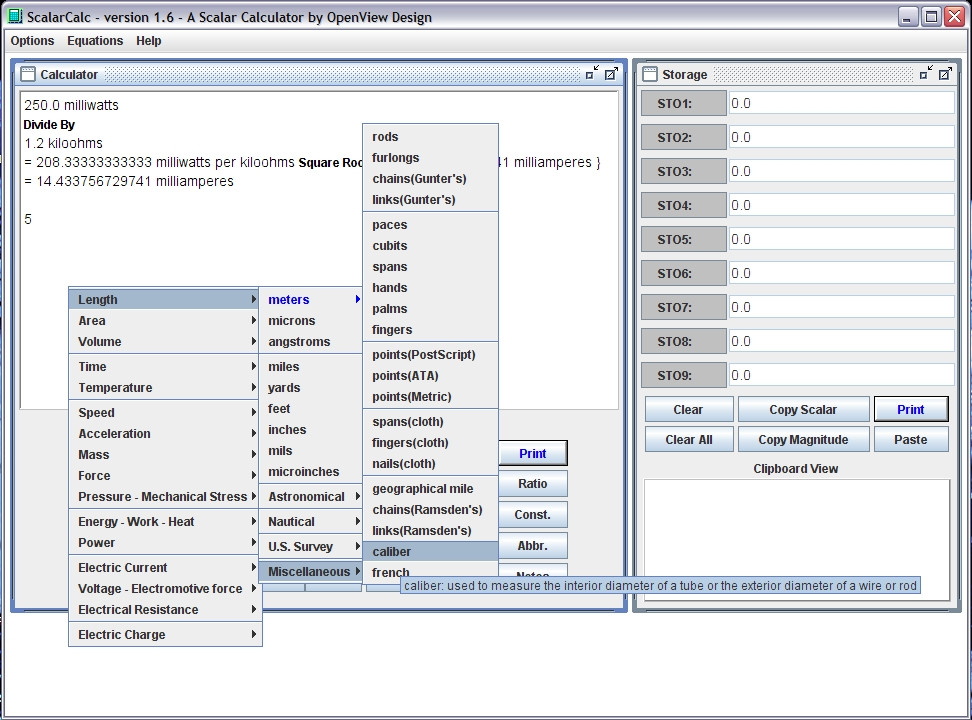Expand the Area category submenu

[x=164, y=321]
